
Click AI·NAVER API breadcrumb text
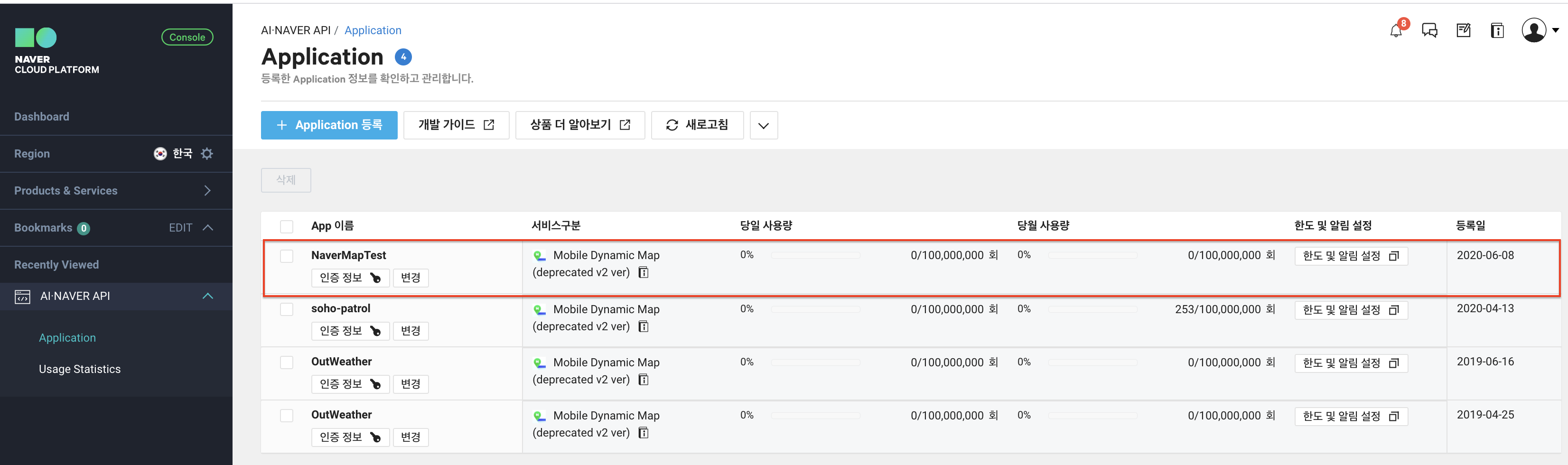pyautogui.click(x=296, y=30)
